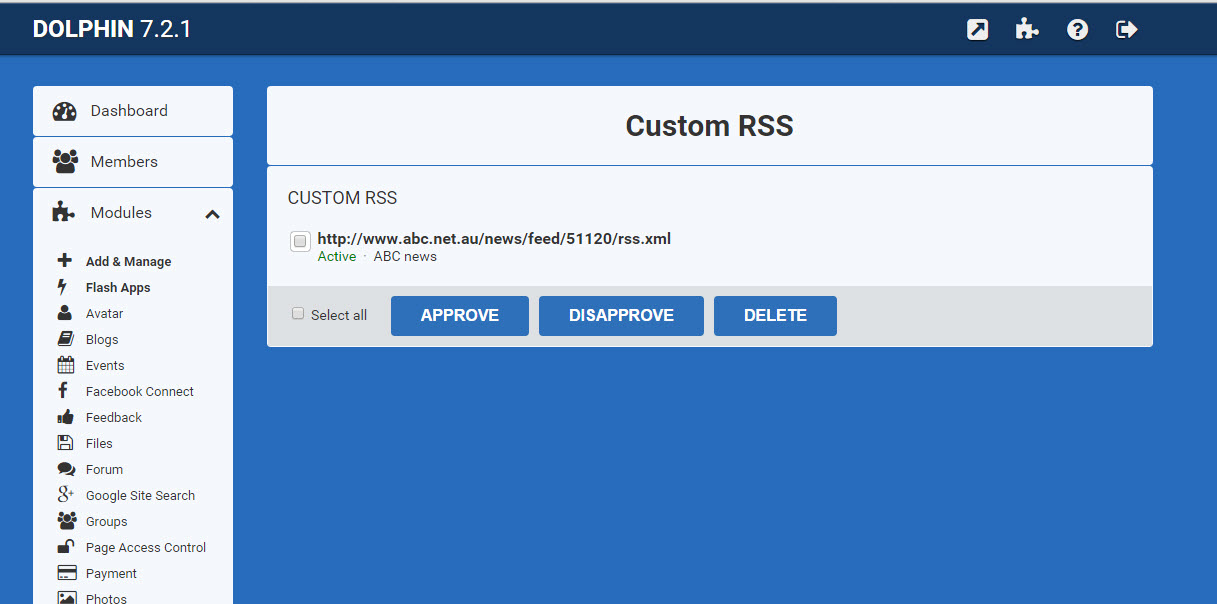This screenshot has width=1217, height=604.
Task: Click the external link icon in header
Action: (977, 29)
